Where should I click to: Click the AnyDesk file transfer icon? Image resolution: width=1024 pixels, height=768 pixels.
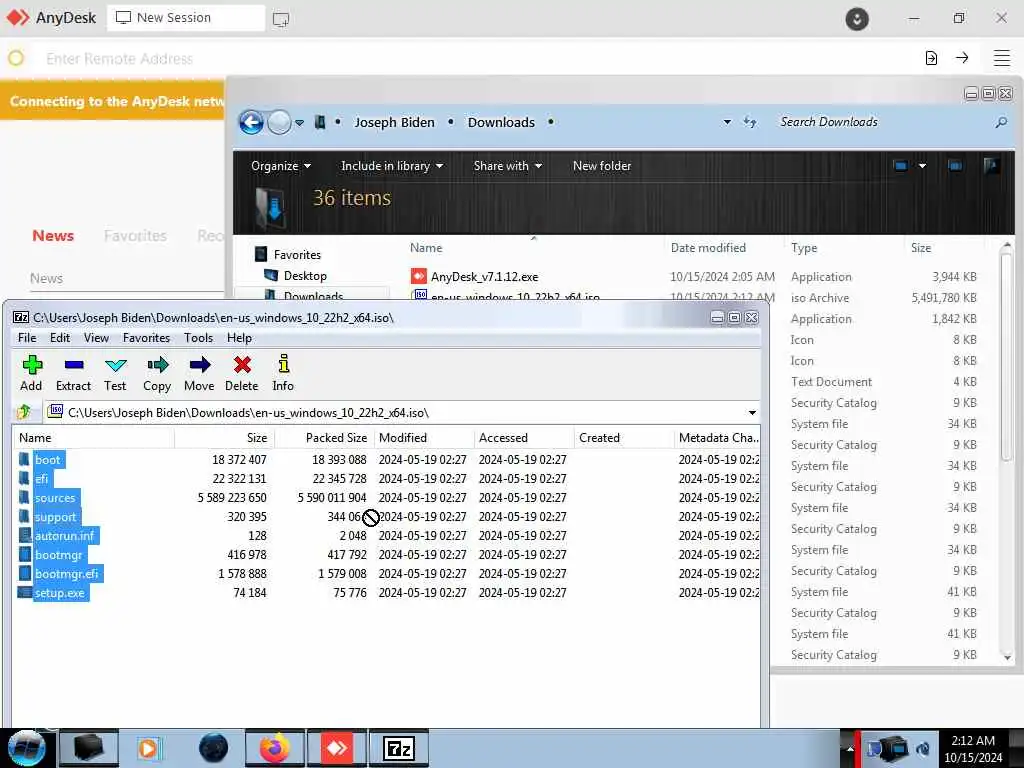click(x=931, y=58)
